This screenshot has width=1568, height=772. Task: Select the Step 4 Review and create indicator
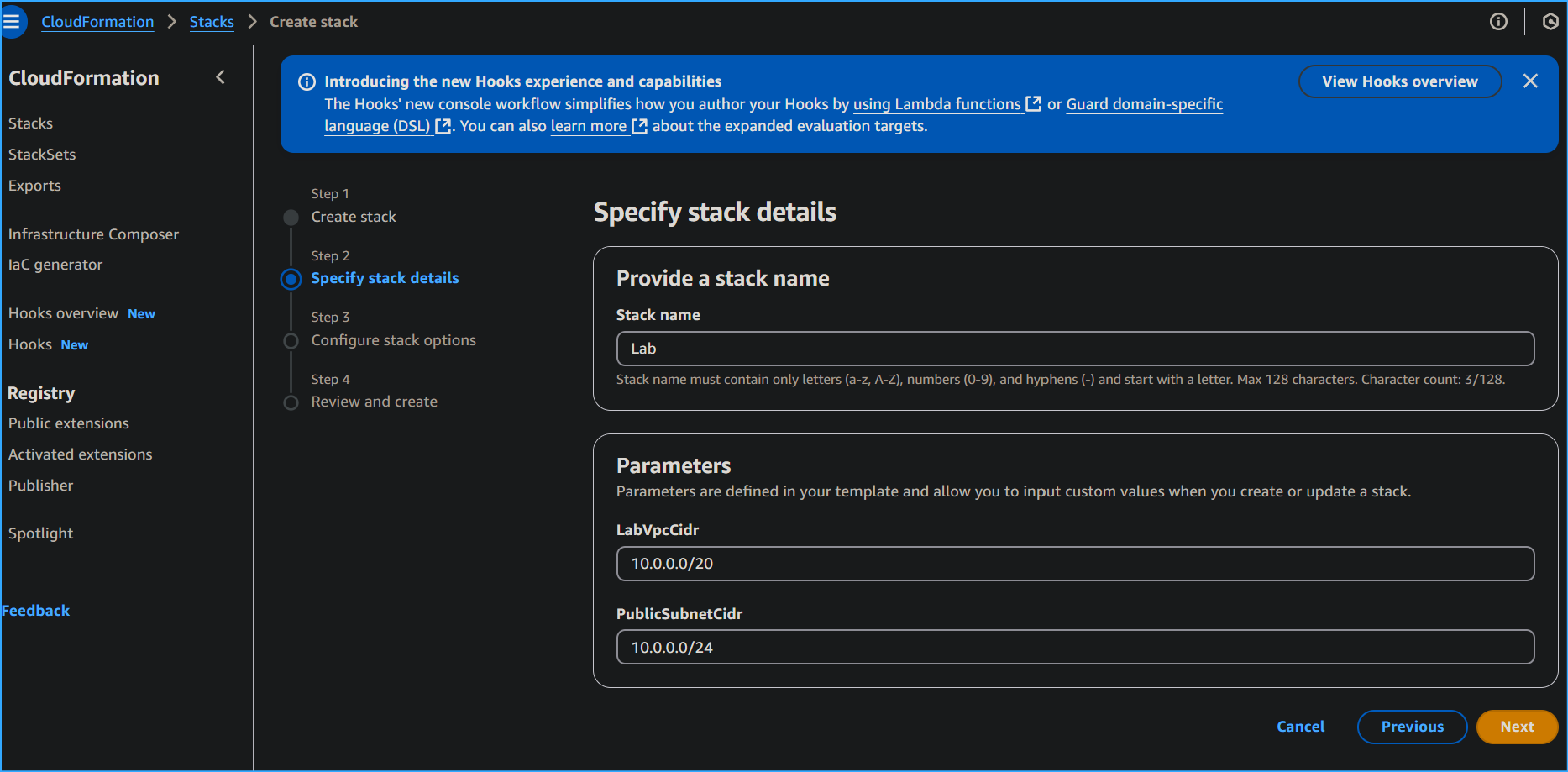(x=291, y=402)
